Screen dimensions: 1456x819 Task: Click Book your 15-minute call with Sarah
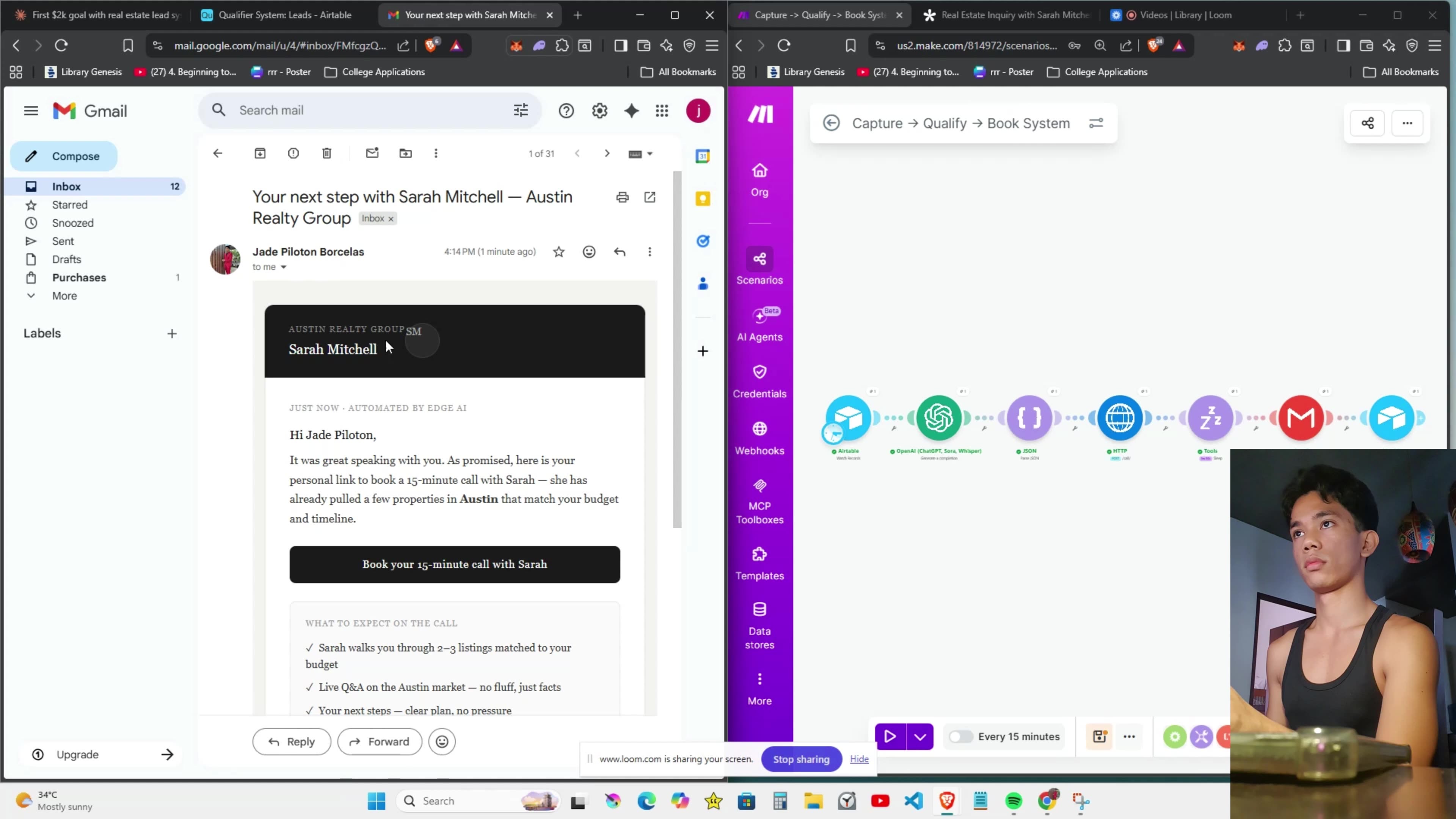pos(455,564)
